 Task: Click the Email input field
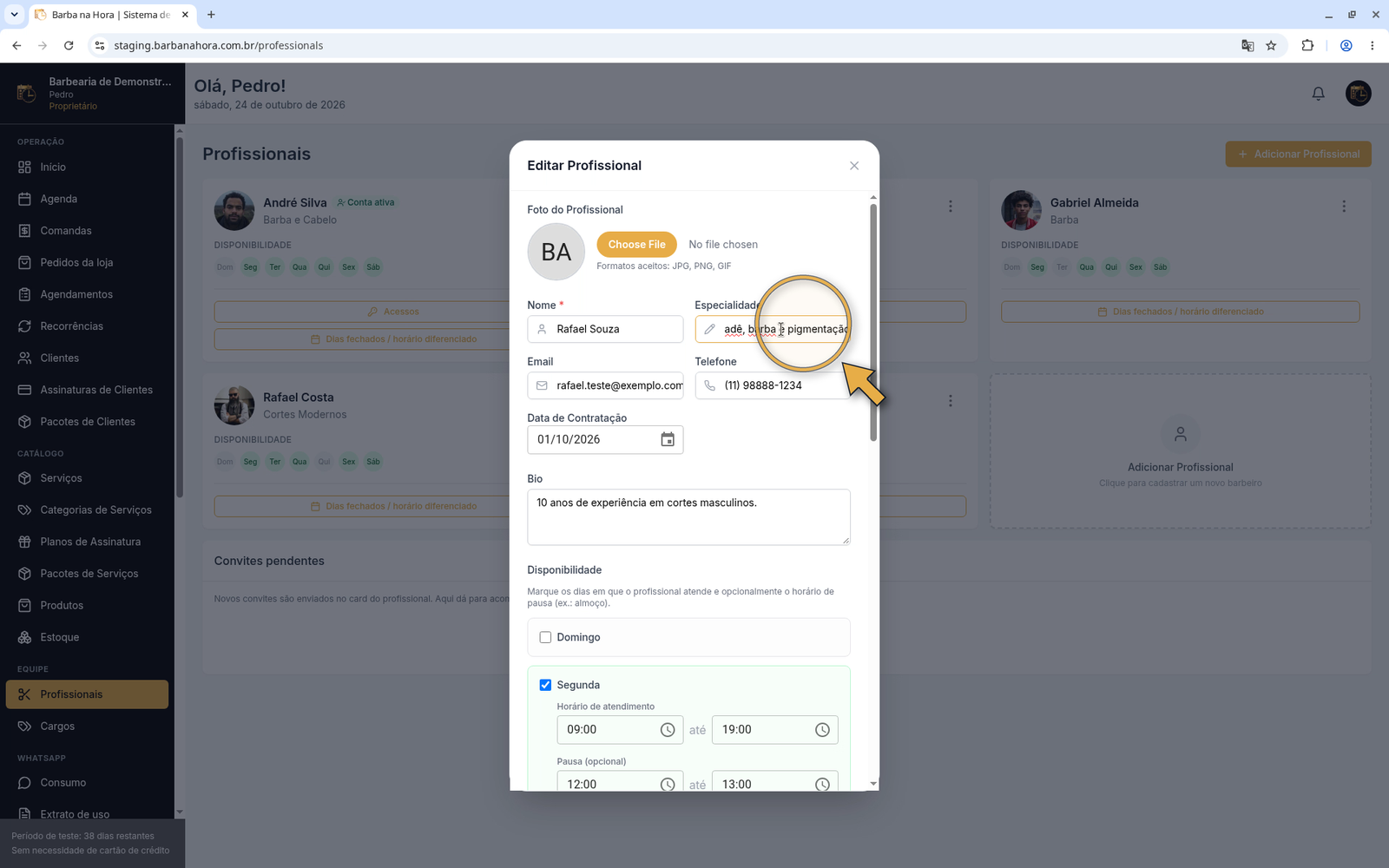(x=605, y=385)
